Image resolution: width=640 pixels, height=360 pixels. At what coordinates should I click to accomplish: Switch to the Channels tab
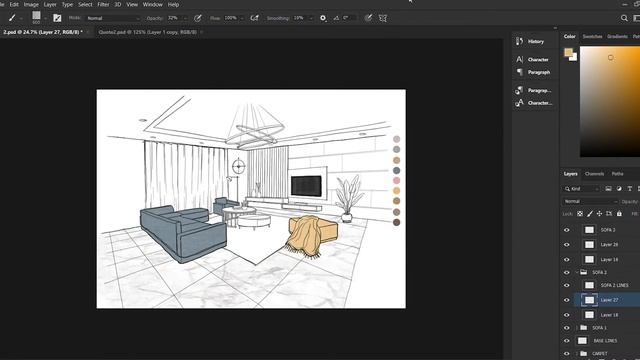594,174
